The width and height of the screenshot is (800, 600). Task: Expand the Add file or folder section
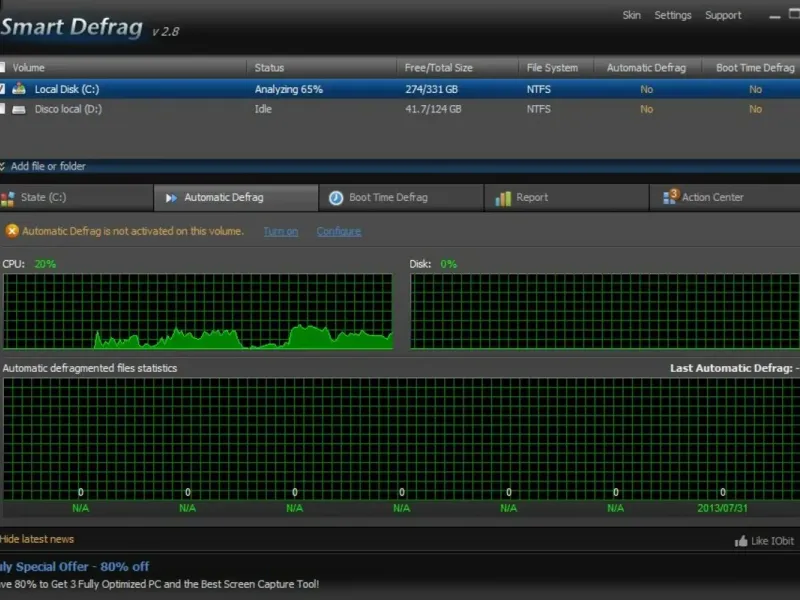pos(48,166)
